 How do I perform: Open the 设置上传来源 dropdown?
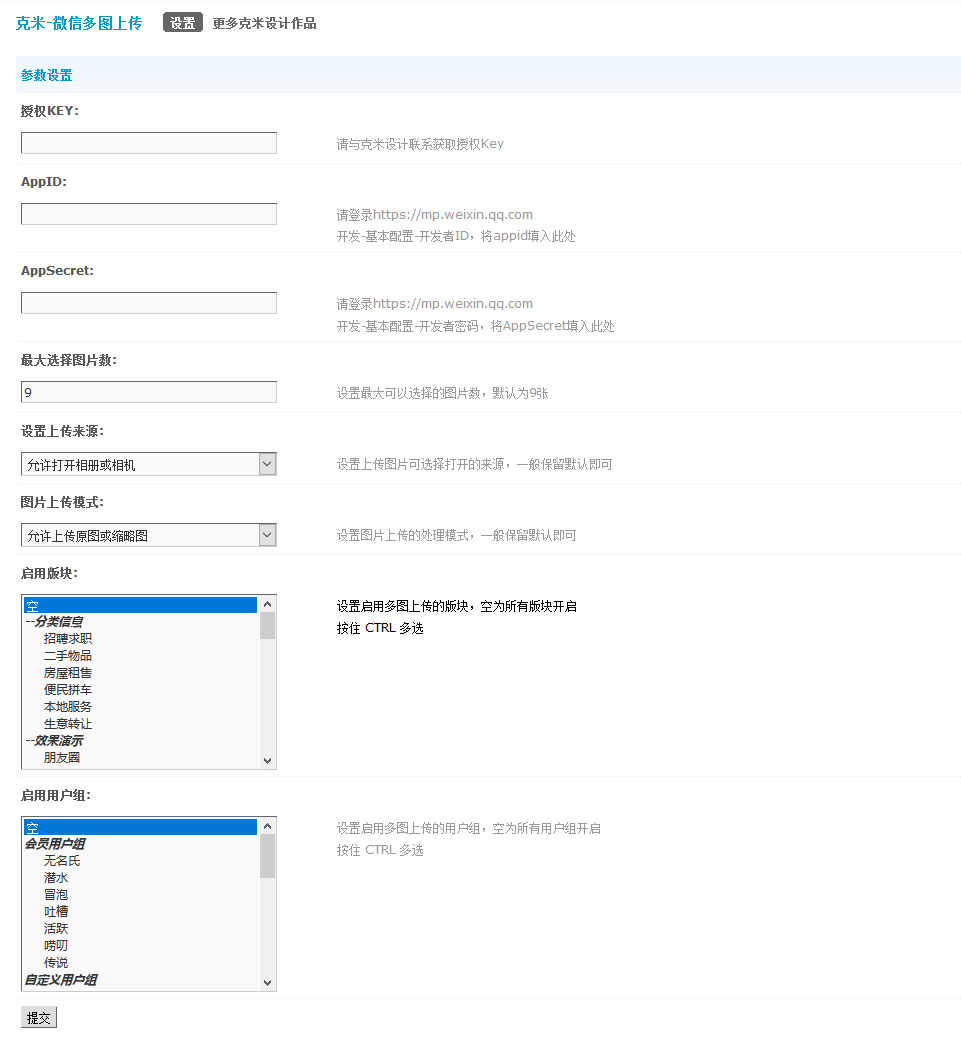(148, 464)
